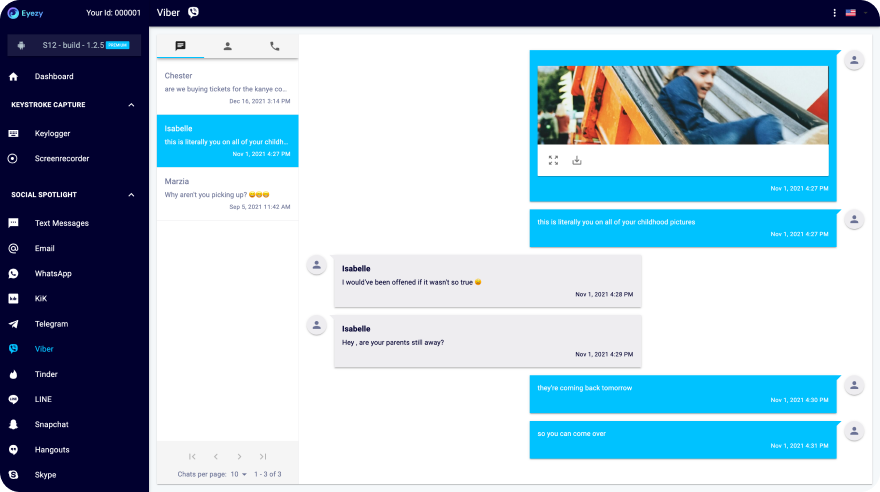The height and width of the screenshot is (492, 880).
Task: Collapse the Keystroke Capture section
Action: tap(131, 105)
